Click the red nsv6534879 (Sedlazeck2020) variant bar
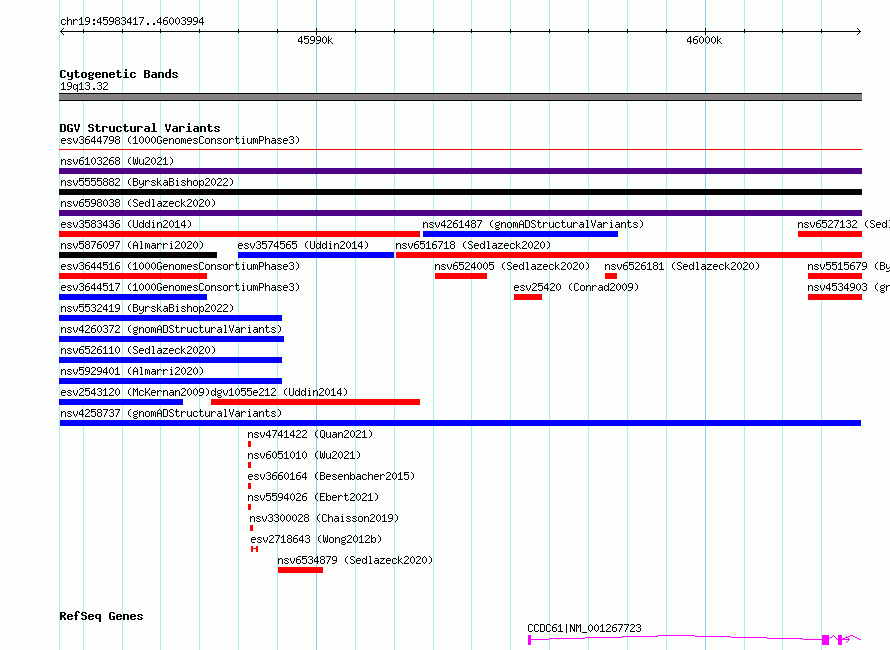This screenshot has width=890, height=650. (300, 570)
